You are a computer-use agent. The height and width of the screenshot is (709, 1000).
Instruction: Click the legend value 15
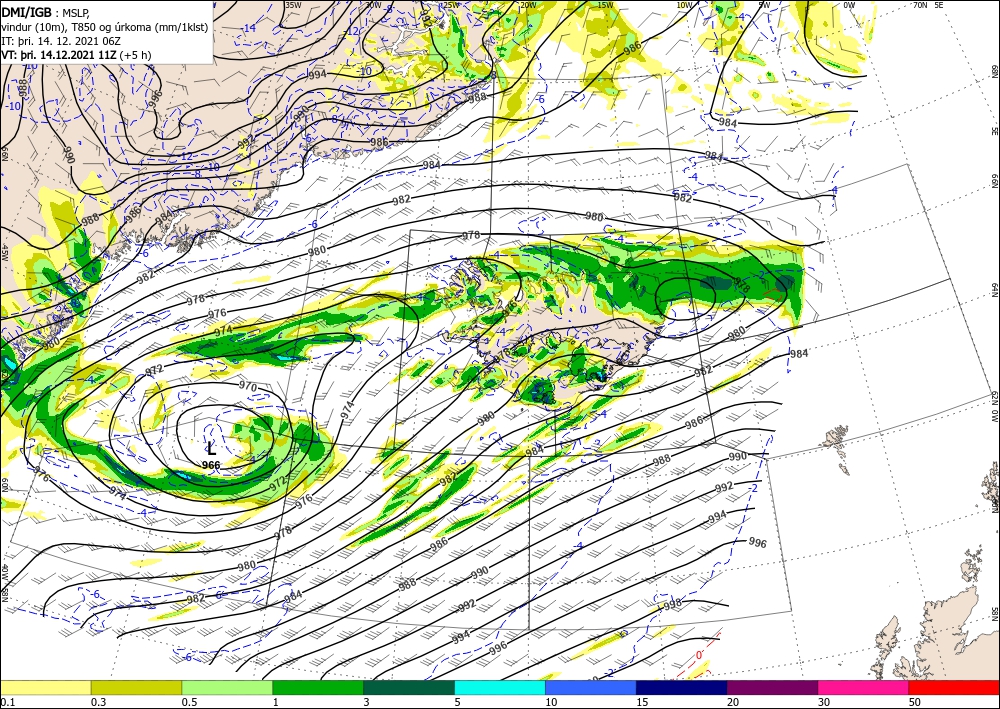(642, 702)
